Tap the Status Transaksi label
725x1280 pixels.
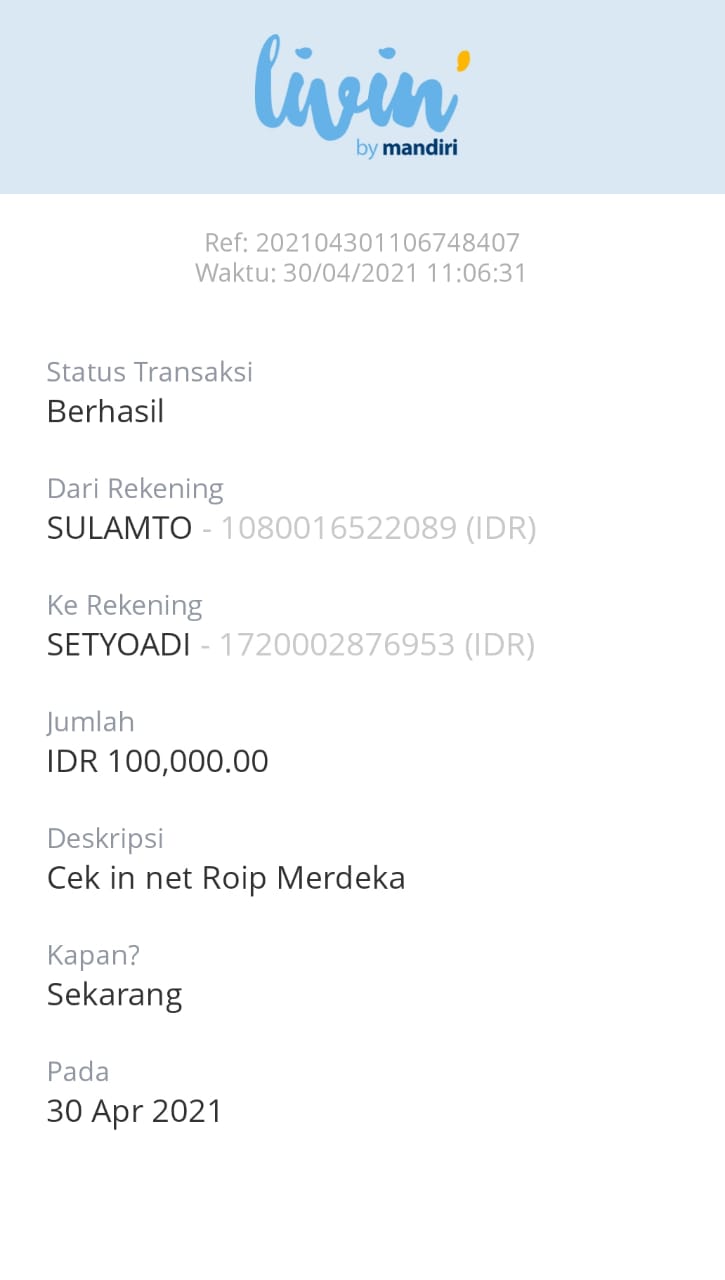point(150,372)
